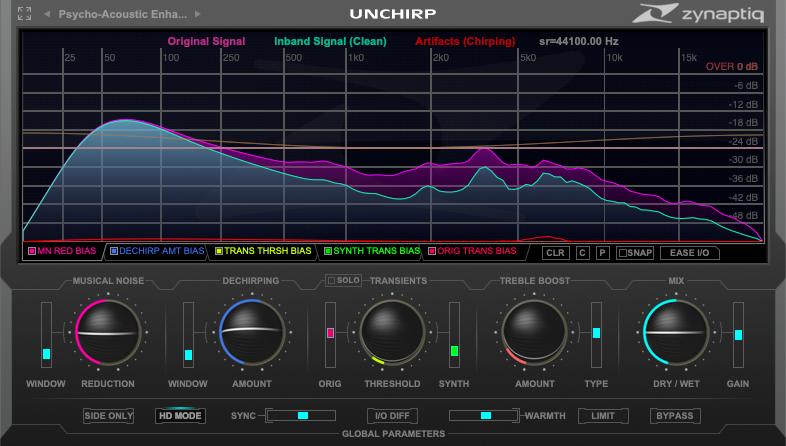
Task: Click the Transients THRESHOLD knob
Action: pyautogui.click(x=392, y=333)
